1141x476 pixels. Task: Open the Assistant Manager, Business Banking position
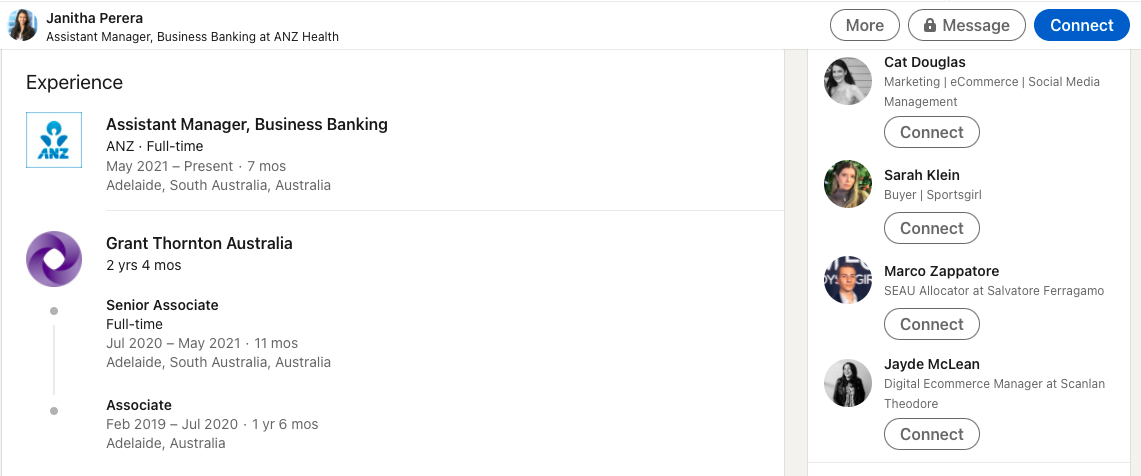(247, 124)
